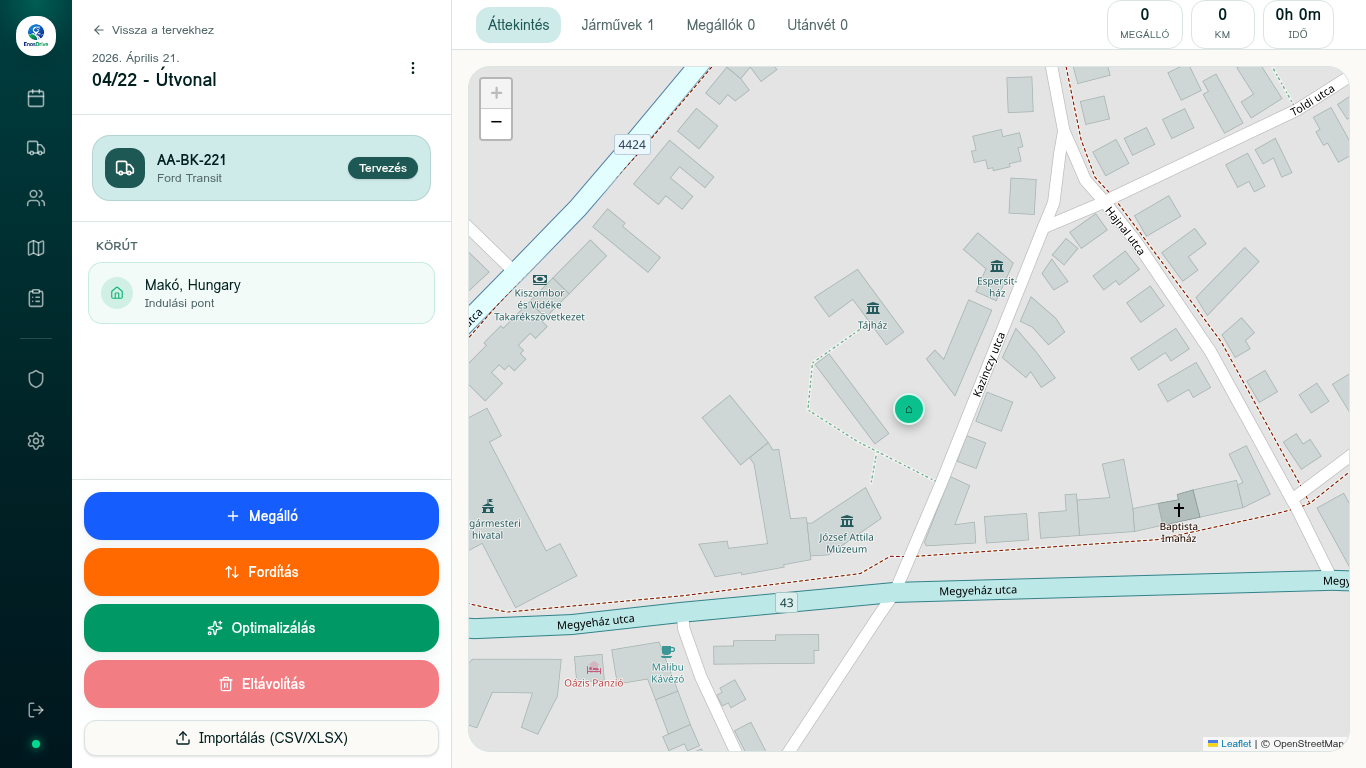Open the three-dot route options menu
1366x768 pixels.
pos(413,68)
